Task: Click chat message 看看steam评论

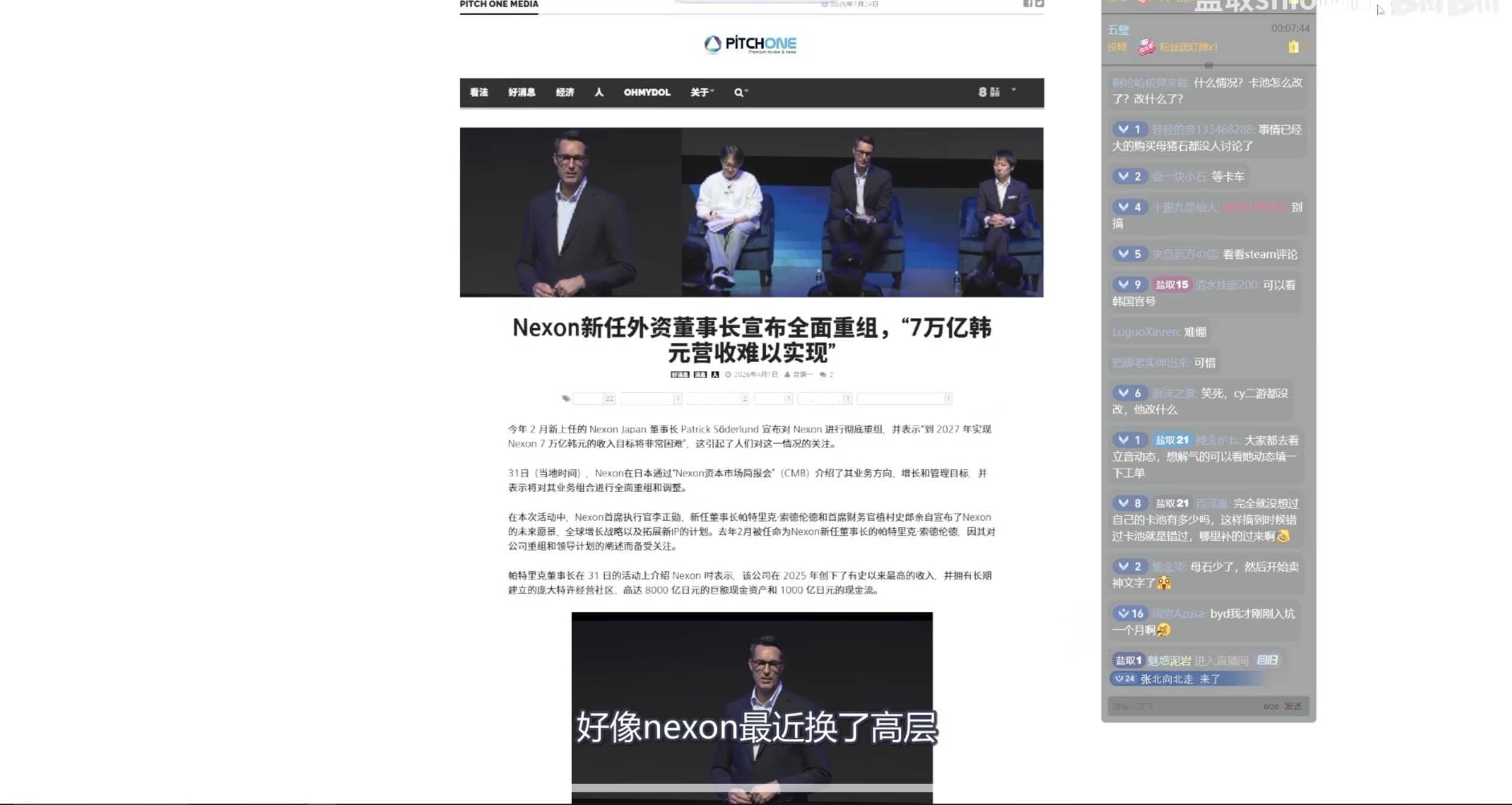Action: tap(1260, 254)
